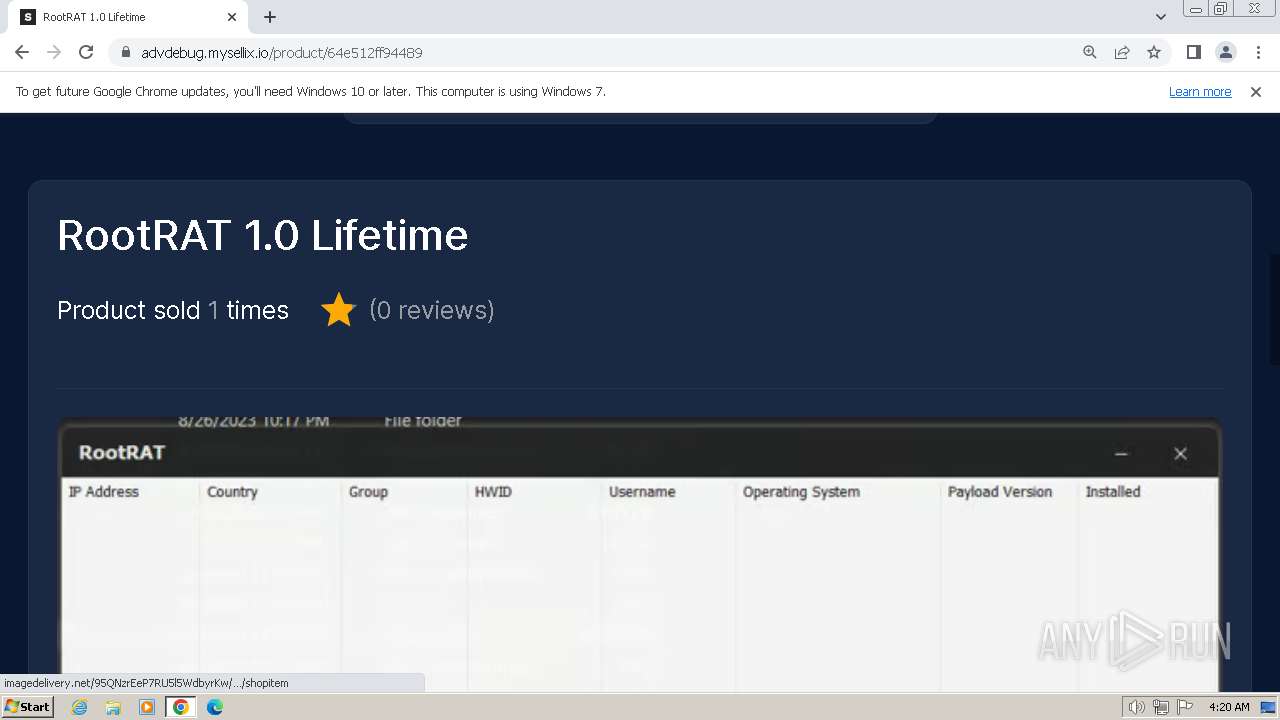The image size is (1280, 720).
Task: Click the Show desktop button
Action: (1269, 707)
